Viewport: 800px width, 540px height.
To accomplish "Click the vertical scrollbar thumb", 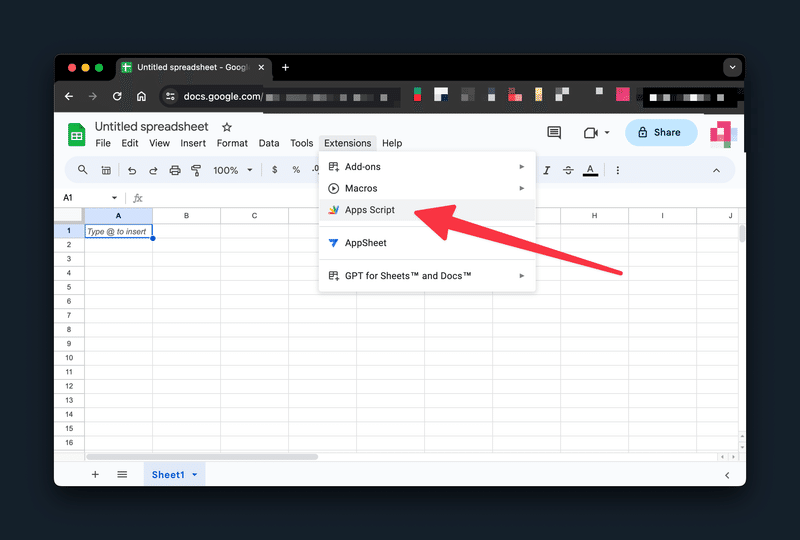I will click(x=742, y=234).
